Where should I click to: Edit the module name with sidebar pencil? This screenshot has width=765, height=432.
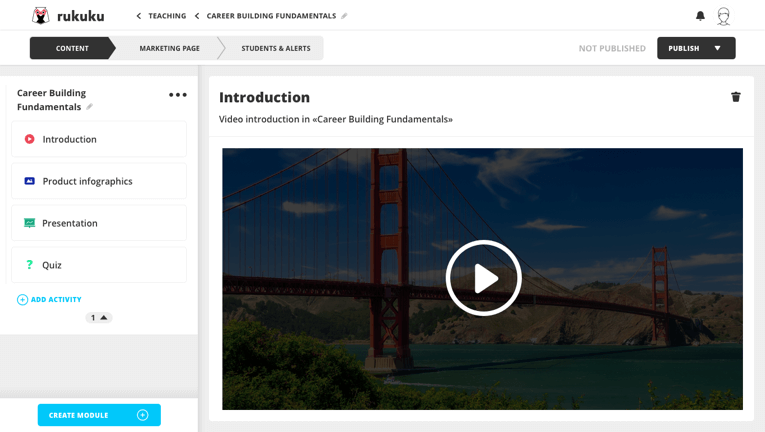coord(89,107)
